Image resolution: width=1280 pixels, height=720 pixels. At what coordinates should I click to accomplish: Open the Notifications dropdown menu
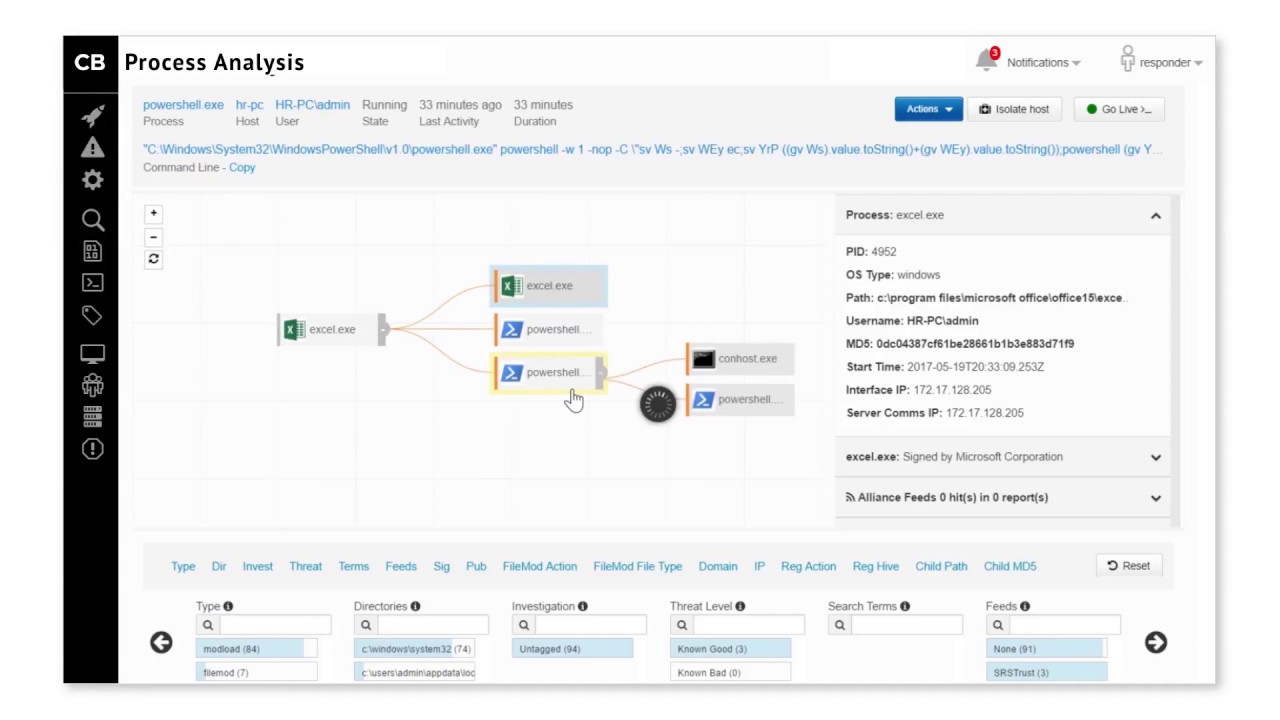point(1043,62)
